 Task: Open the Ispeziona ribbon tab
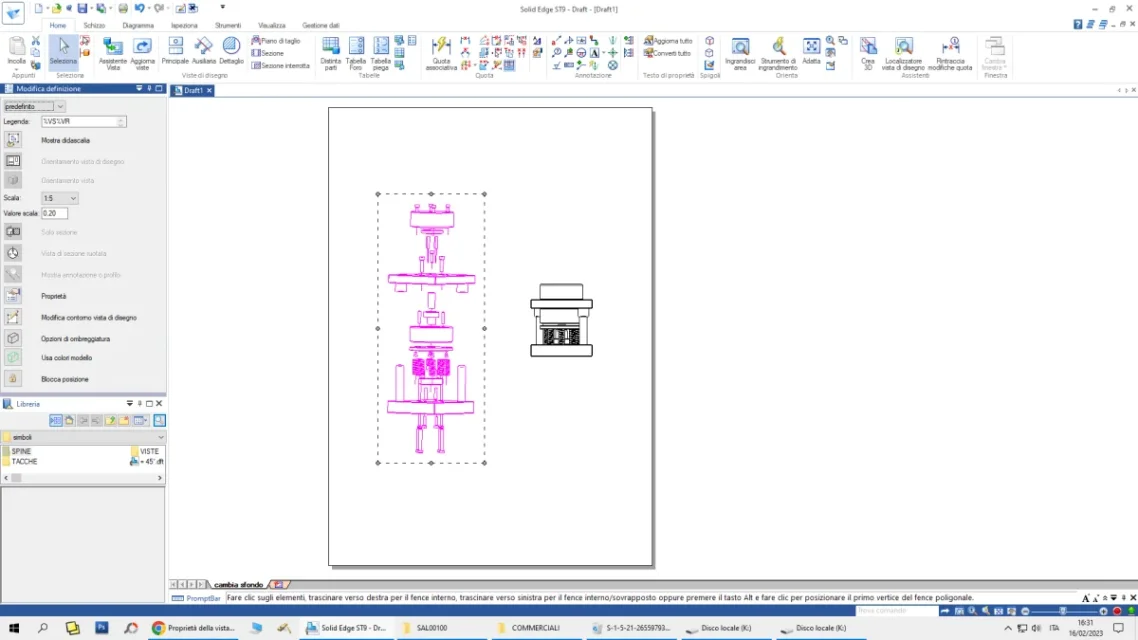tap(184, 25)
